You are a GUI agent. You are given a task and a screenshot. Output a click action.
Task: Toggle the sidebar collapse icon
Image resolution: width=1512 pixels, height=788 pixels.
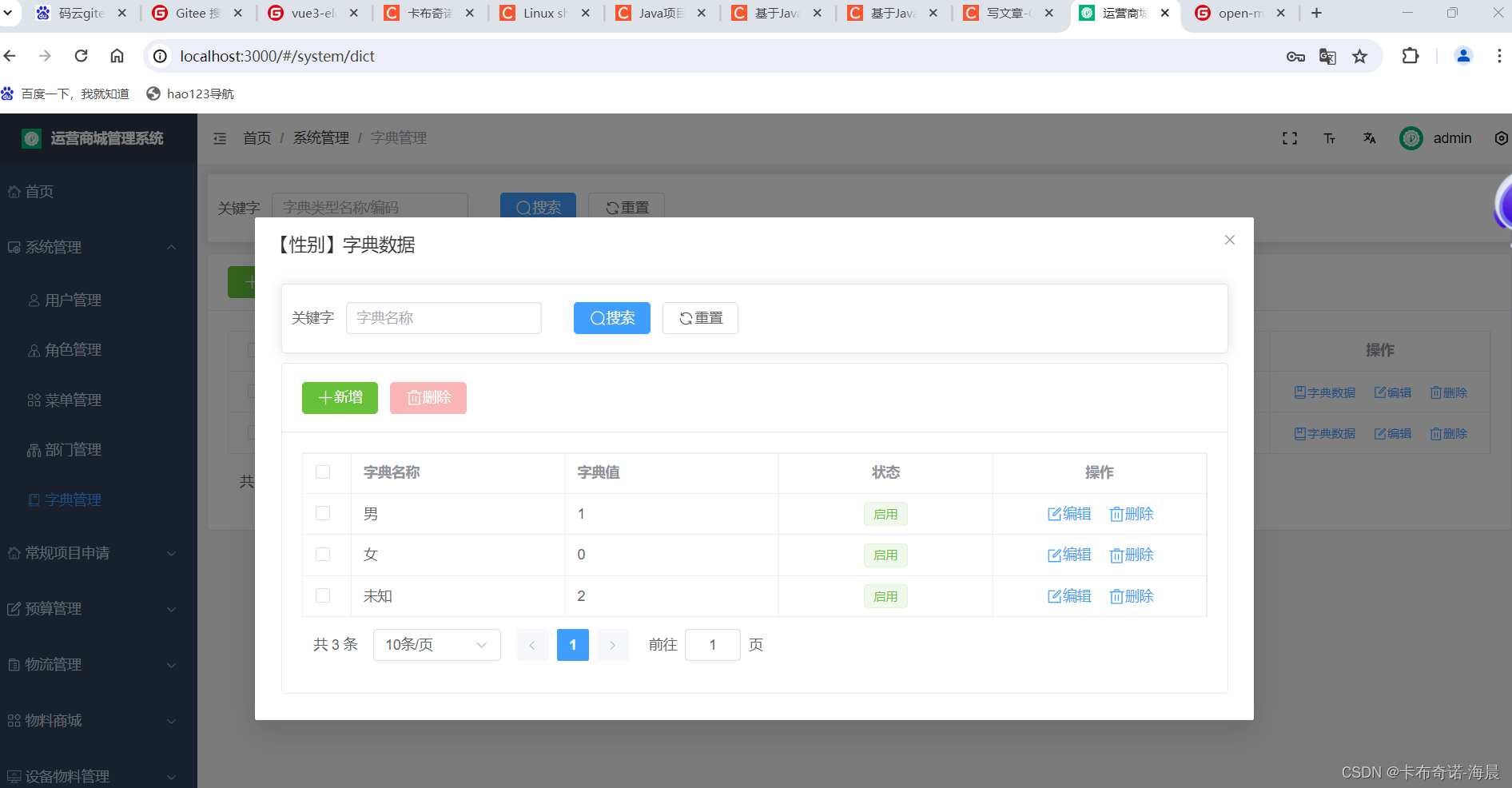click(x=220, y=137)
